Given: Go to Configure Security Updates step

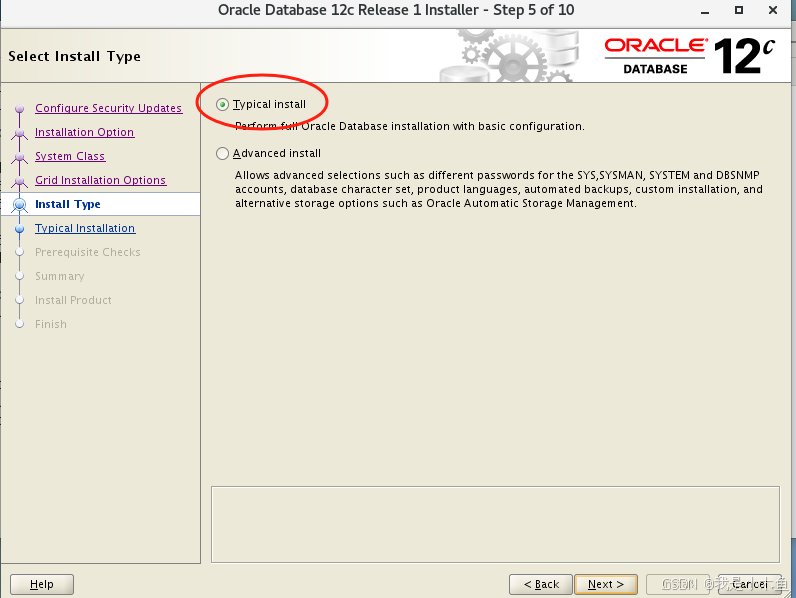Looking at the screenshot, I should [109, 108].
